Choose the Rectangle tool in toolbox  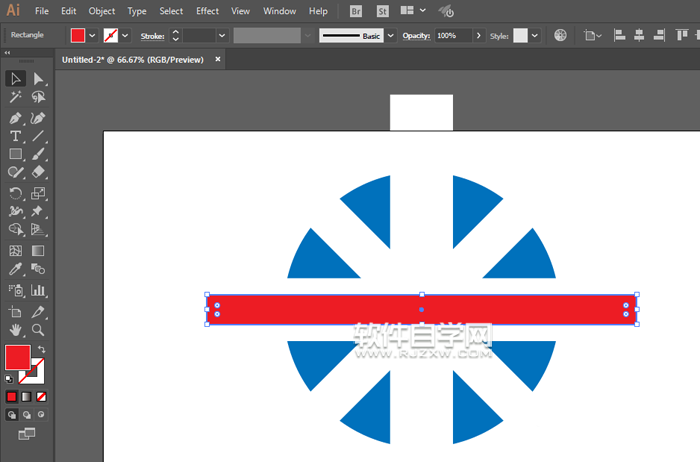click(x=16, y=155)
